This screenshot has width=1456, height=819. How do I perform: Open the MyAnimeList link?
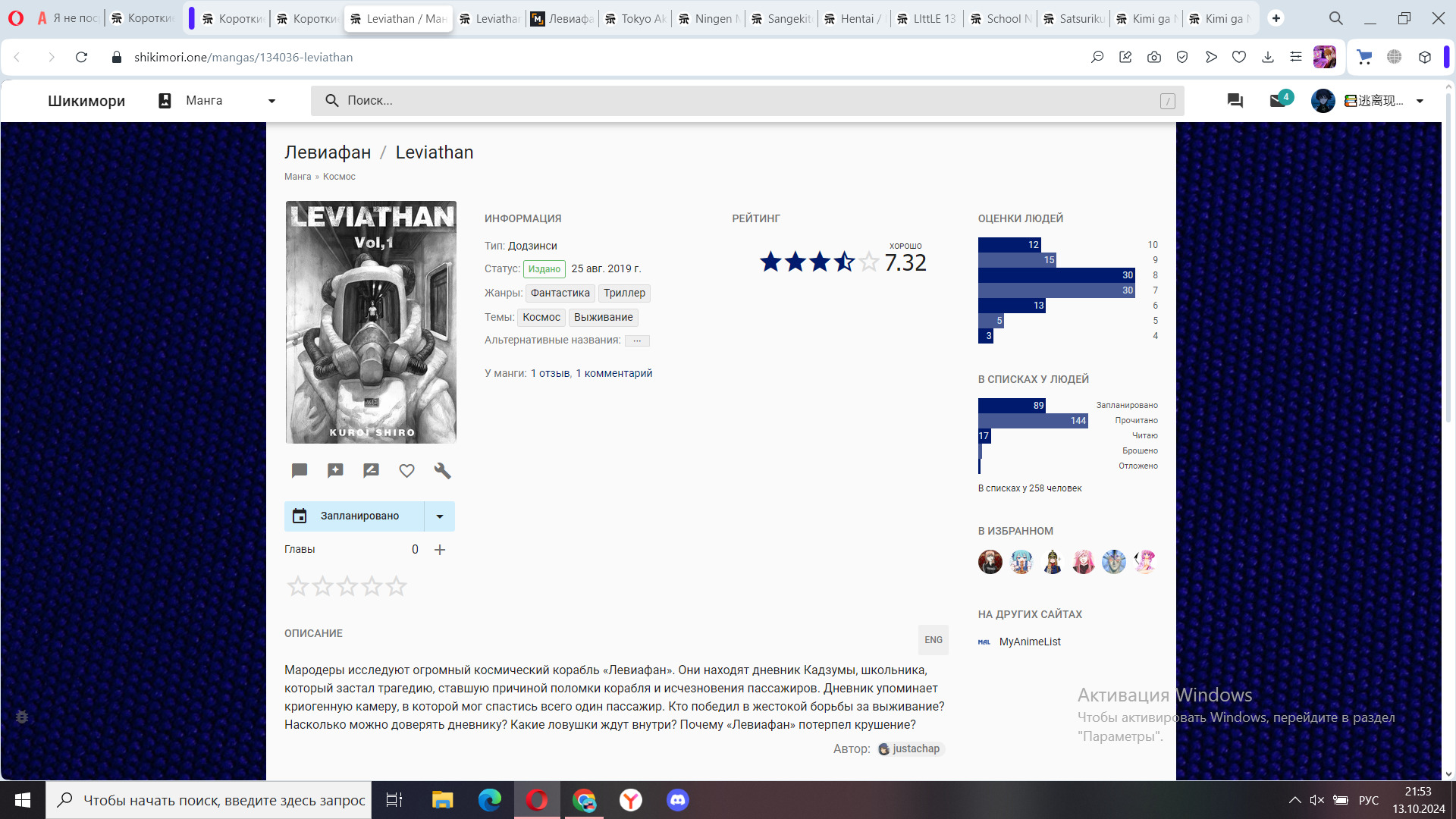[x=1029, y=642]
